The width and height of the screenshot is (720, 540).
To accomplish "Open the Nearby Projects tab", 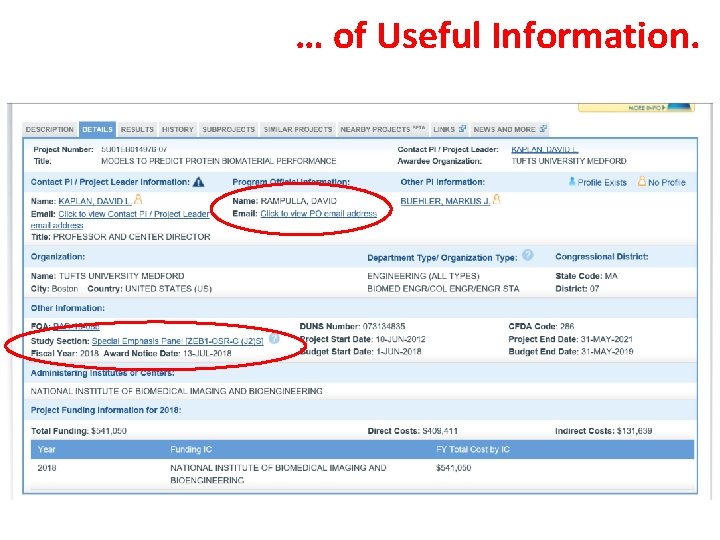I will tap(382, 129).
